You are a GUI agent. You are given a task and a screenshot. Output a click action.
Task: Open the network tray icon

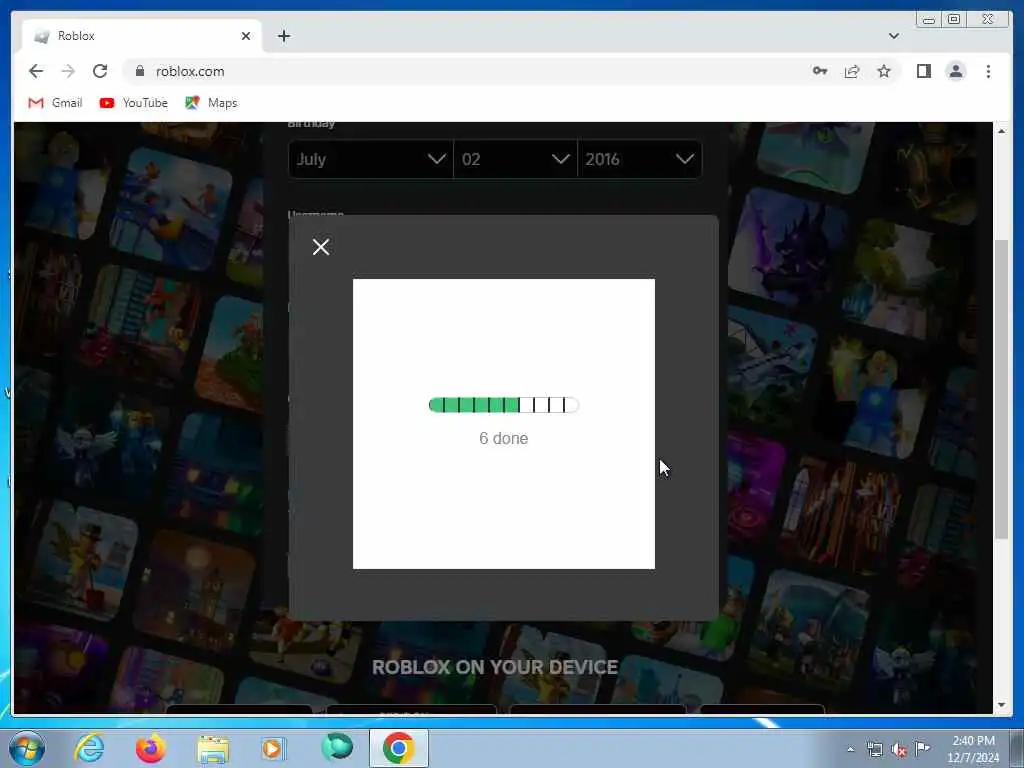point(874,749)
